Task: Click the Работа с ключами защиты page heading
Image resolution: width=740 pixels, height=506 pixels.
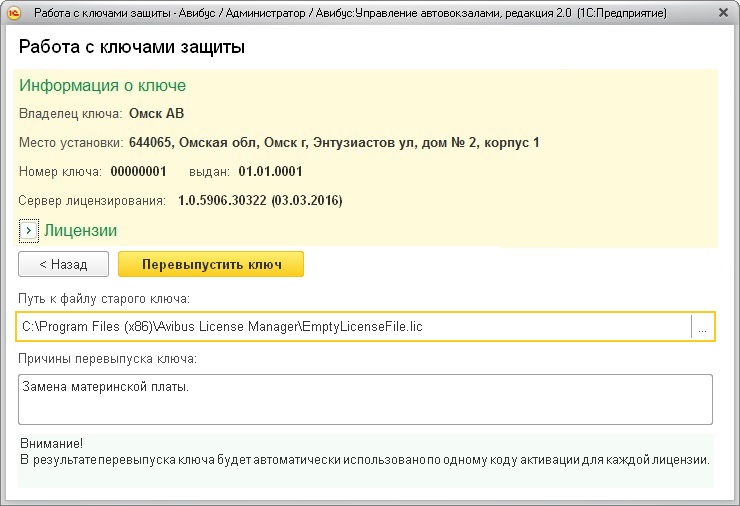Action: 132,47
